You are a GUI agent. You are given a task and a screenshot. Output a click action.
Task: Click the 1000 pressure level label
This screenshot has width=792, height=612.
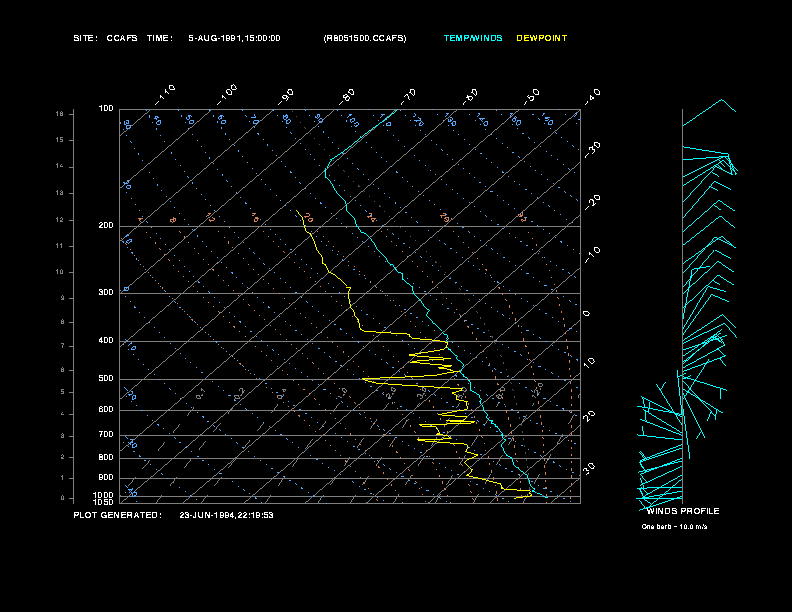click(x=104, y=495)
